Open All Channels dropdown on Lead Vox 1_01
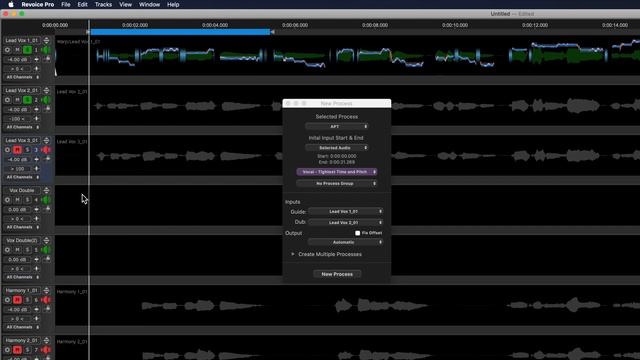Image resolution: width=640 pixels, height=360 pixels. click(22, 77)
